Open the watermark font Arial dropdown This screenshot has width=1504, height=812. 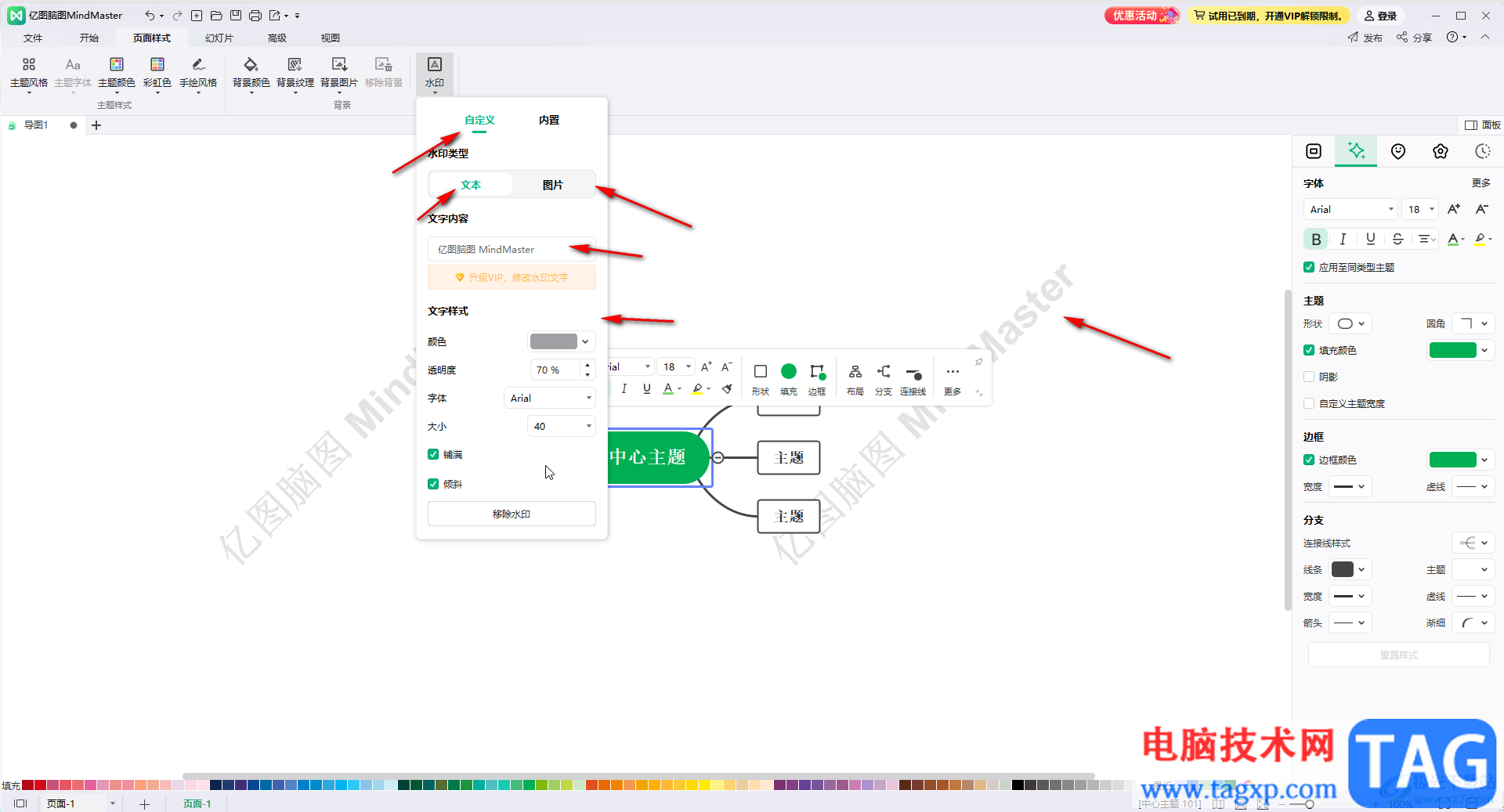[549, 398]
